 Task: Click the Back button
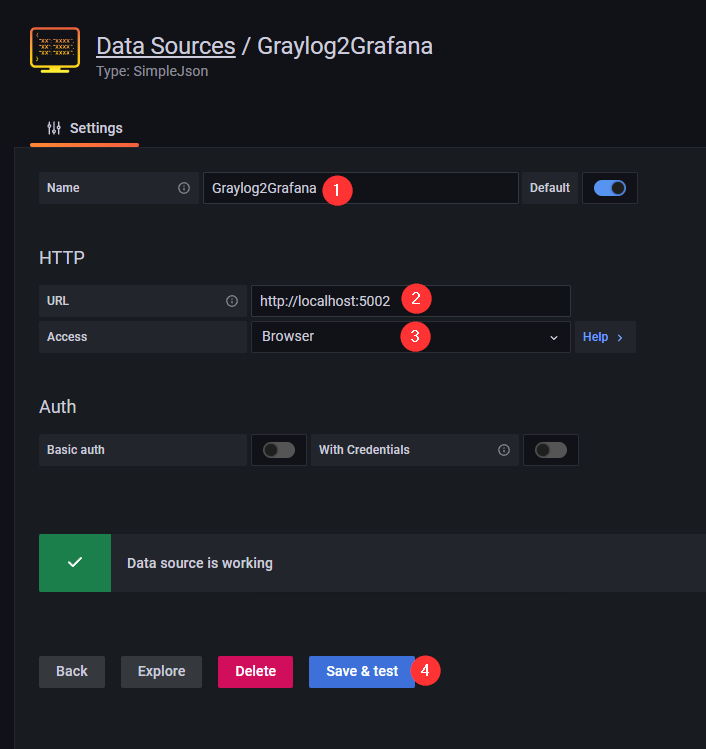(x=72, y=672)
